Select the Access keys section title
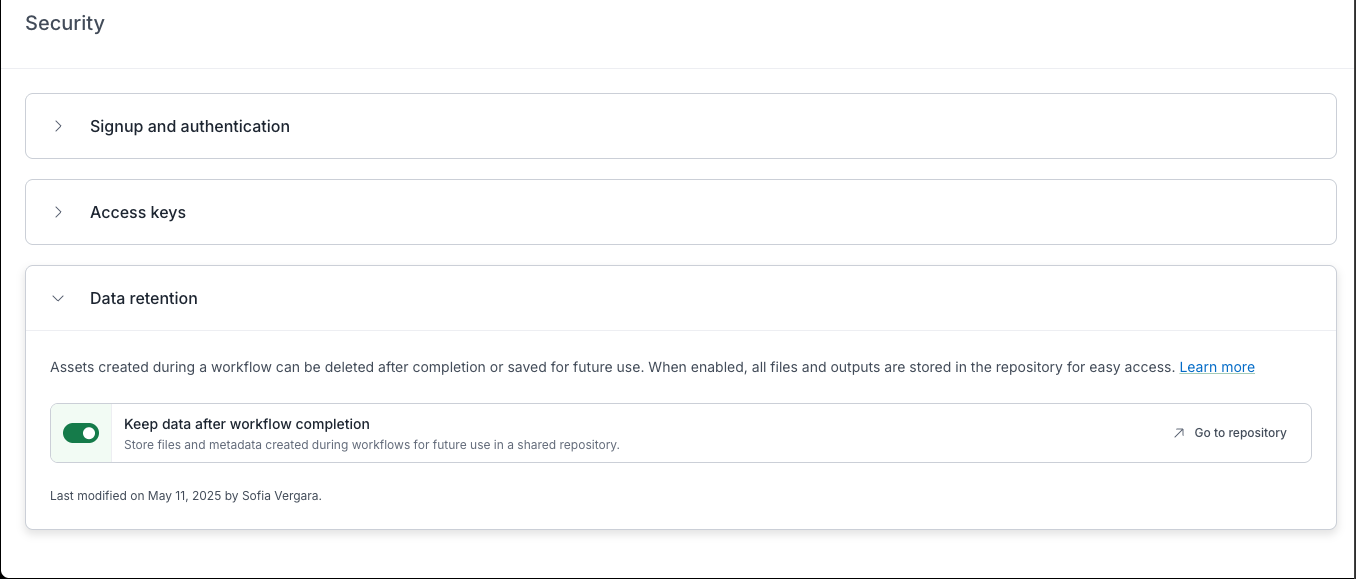1356x579 pixels. tap(138, 212)
